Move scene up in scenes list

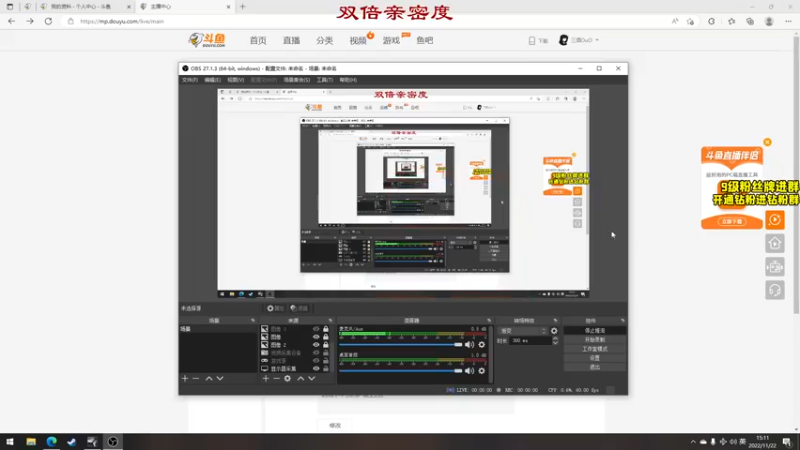(x=209, y=379)
